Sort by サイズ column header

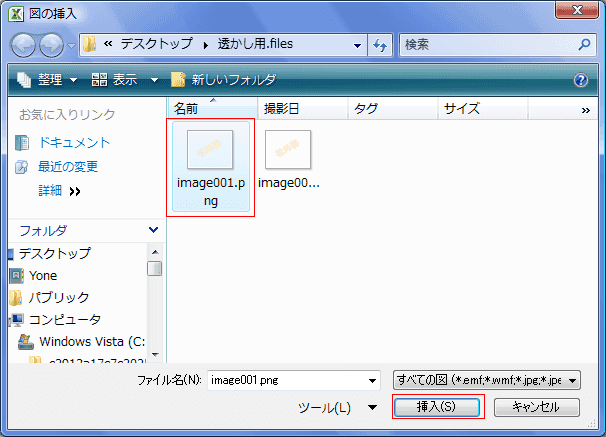pos(483,109)
